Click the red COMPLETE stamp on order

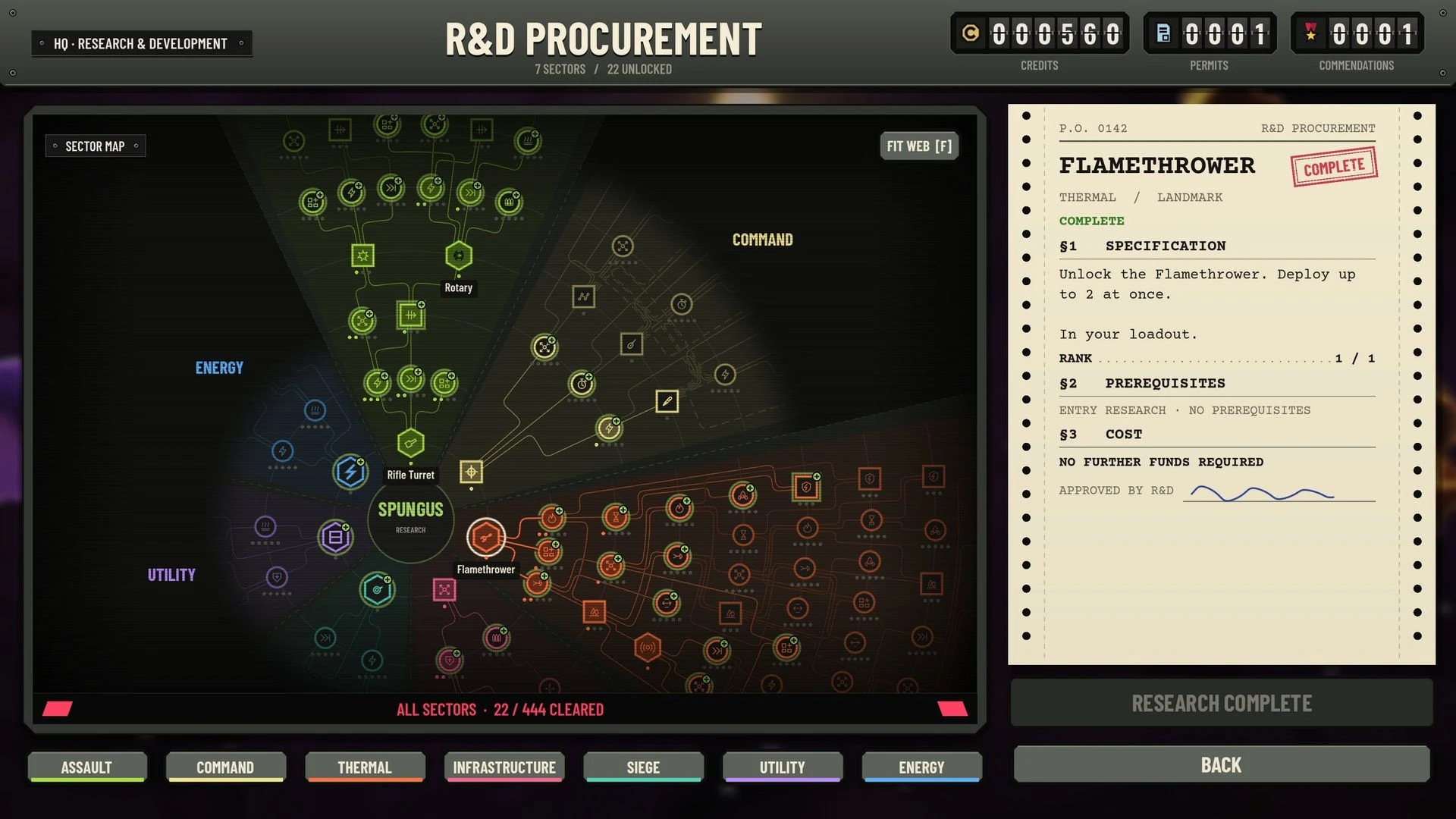coord(1334,167)
